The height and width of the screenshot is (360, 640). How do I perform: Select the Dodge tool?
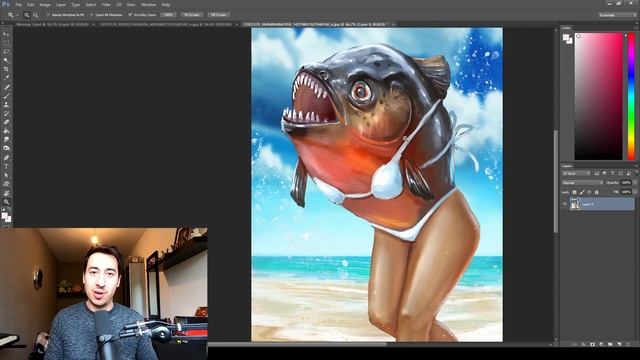pos(6,148)
